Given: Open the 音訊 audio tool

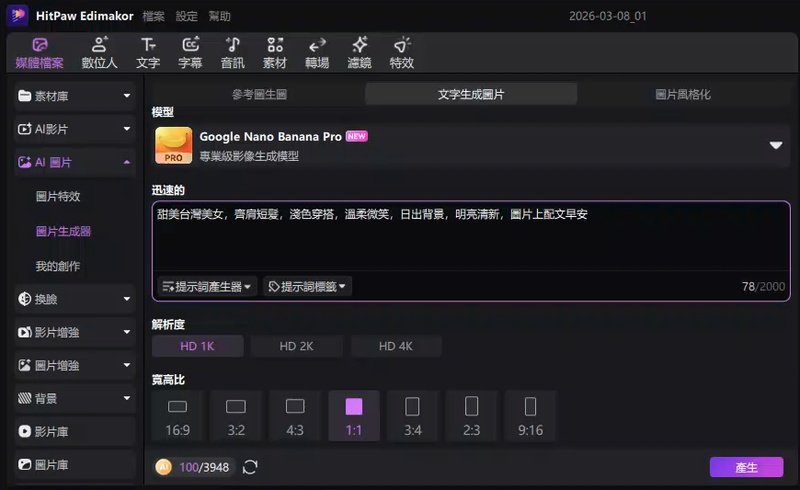Looking at the screenshot, I should [233, 53].
